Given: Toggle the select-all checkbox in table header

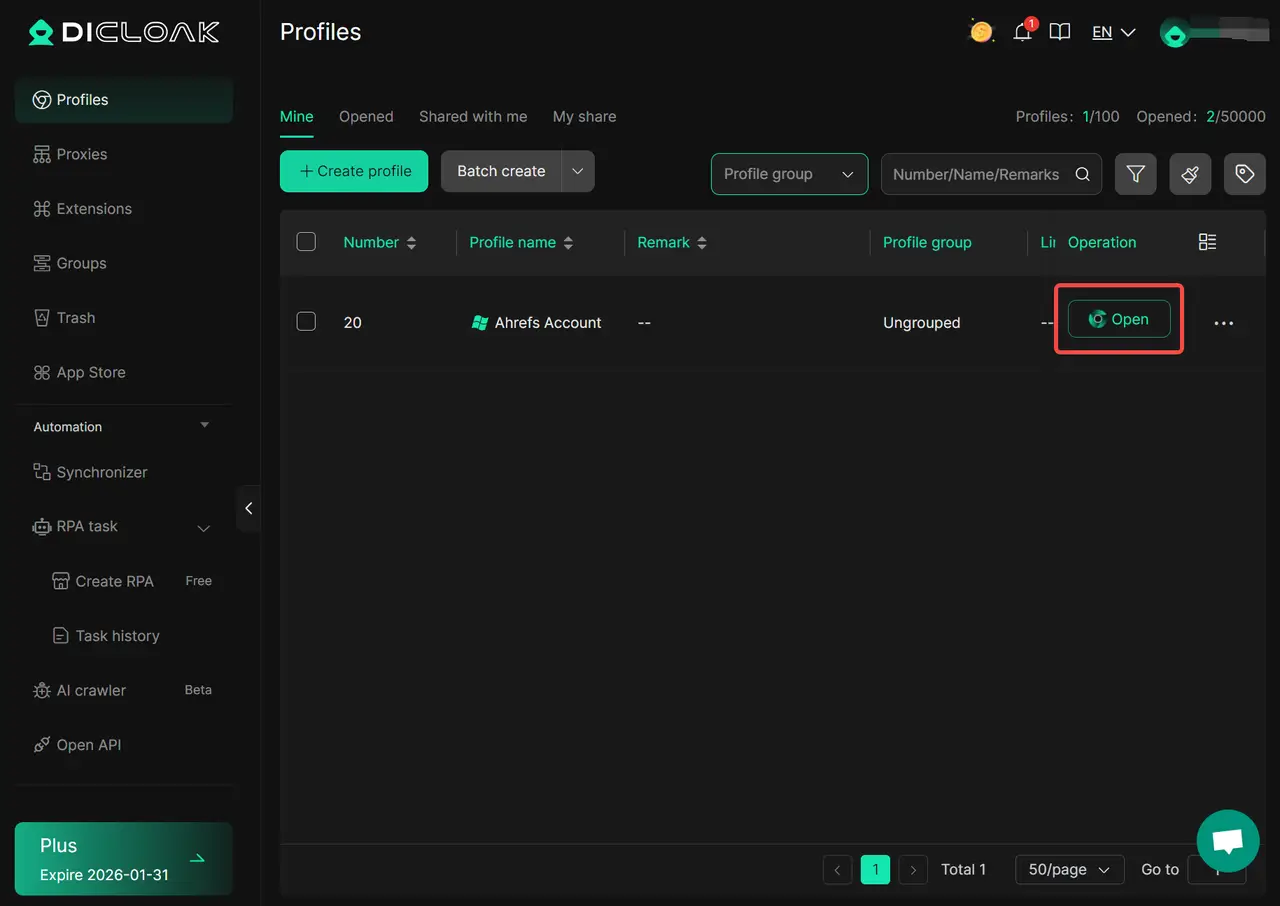Looking at the screenshot, I should pyautogui.click(x=307, y=242).
